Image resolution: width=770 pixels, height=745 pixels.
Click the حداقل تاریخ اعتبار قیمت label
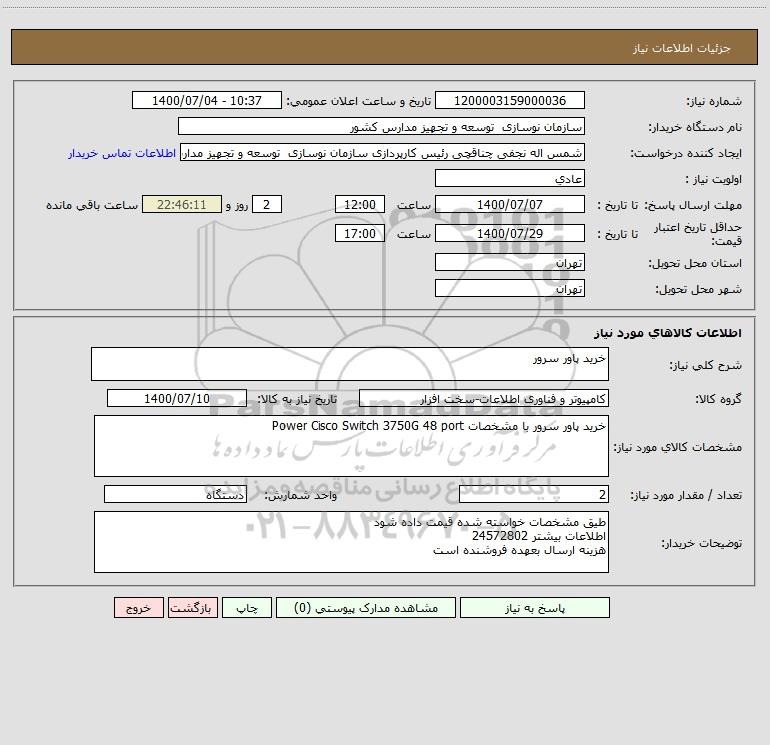[x=697, y=234]
